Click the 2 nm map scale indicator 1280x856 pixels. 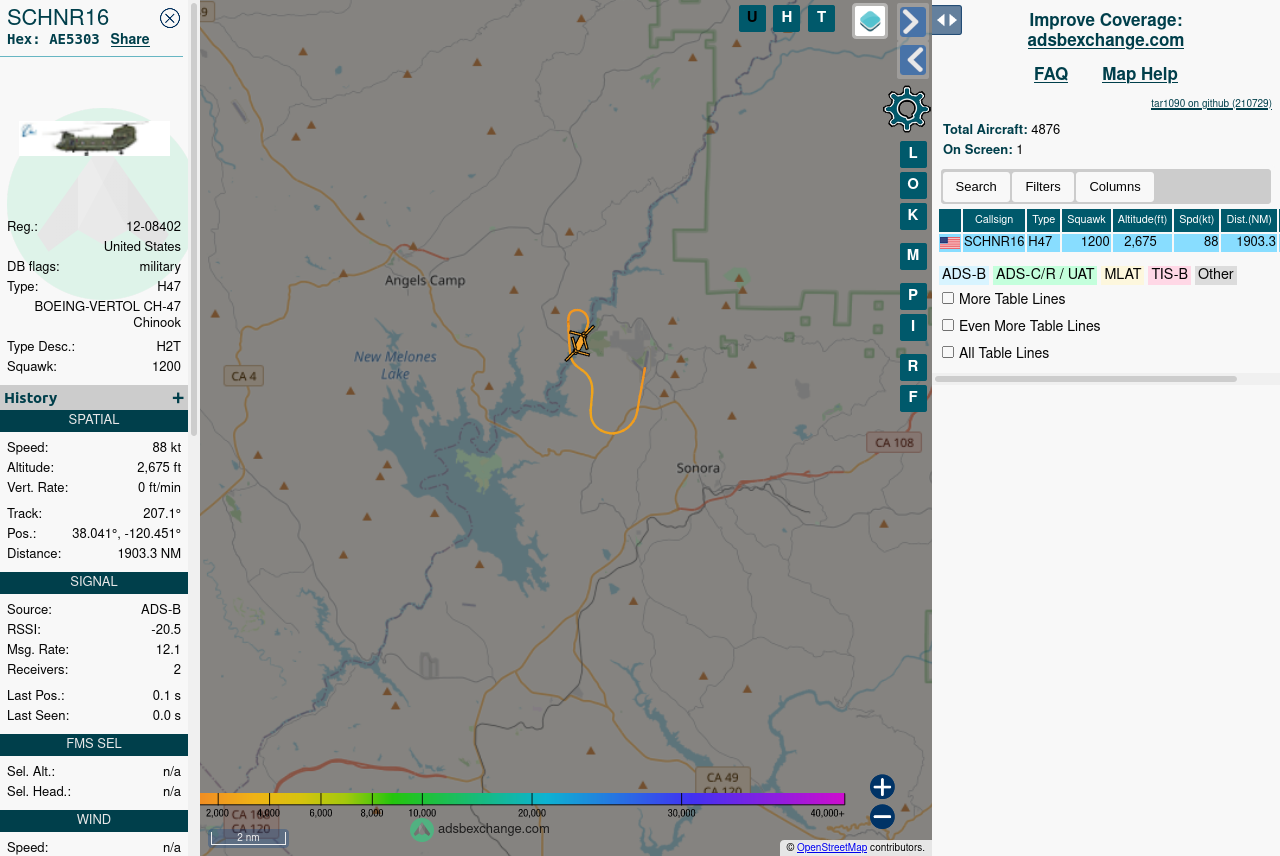(248, 838)
